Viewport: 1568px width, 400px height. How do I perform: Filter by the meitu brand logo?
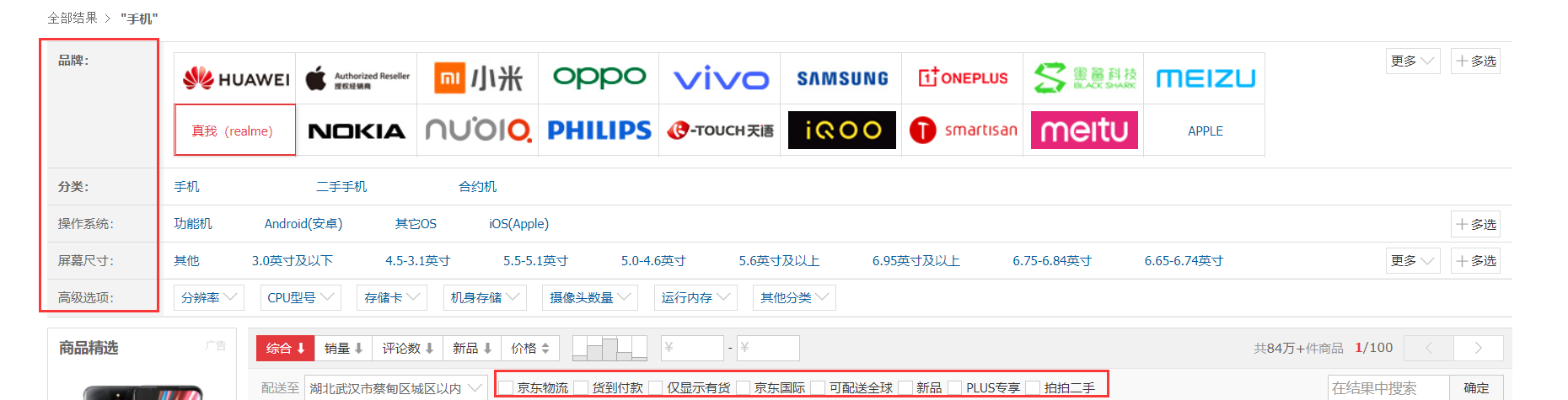[1085, 131]
